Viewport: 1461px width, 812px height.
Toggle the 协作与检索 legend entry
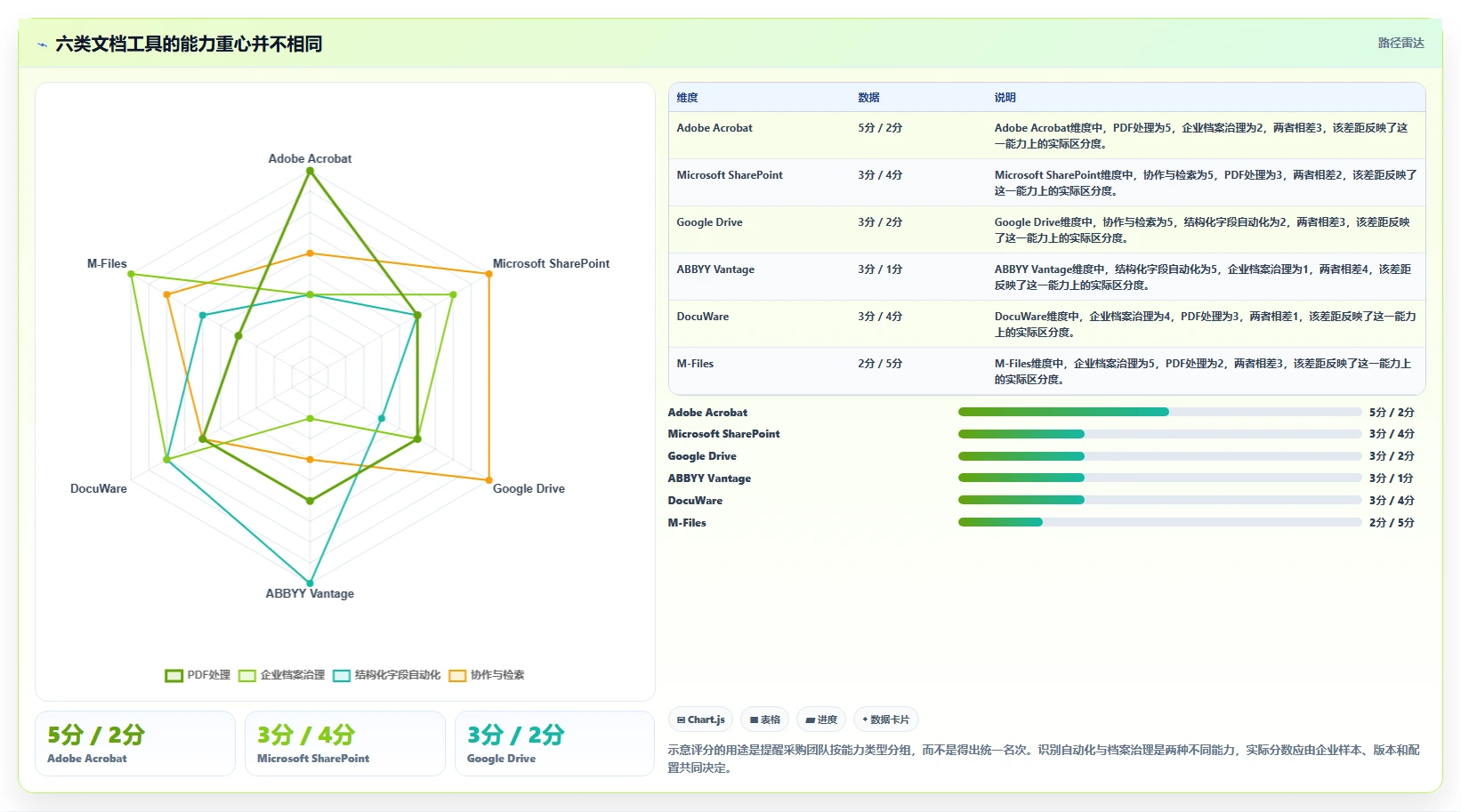pyautogui.click(x=487, y=675)
